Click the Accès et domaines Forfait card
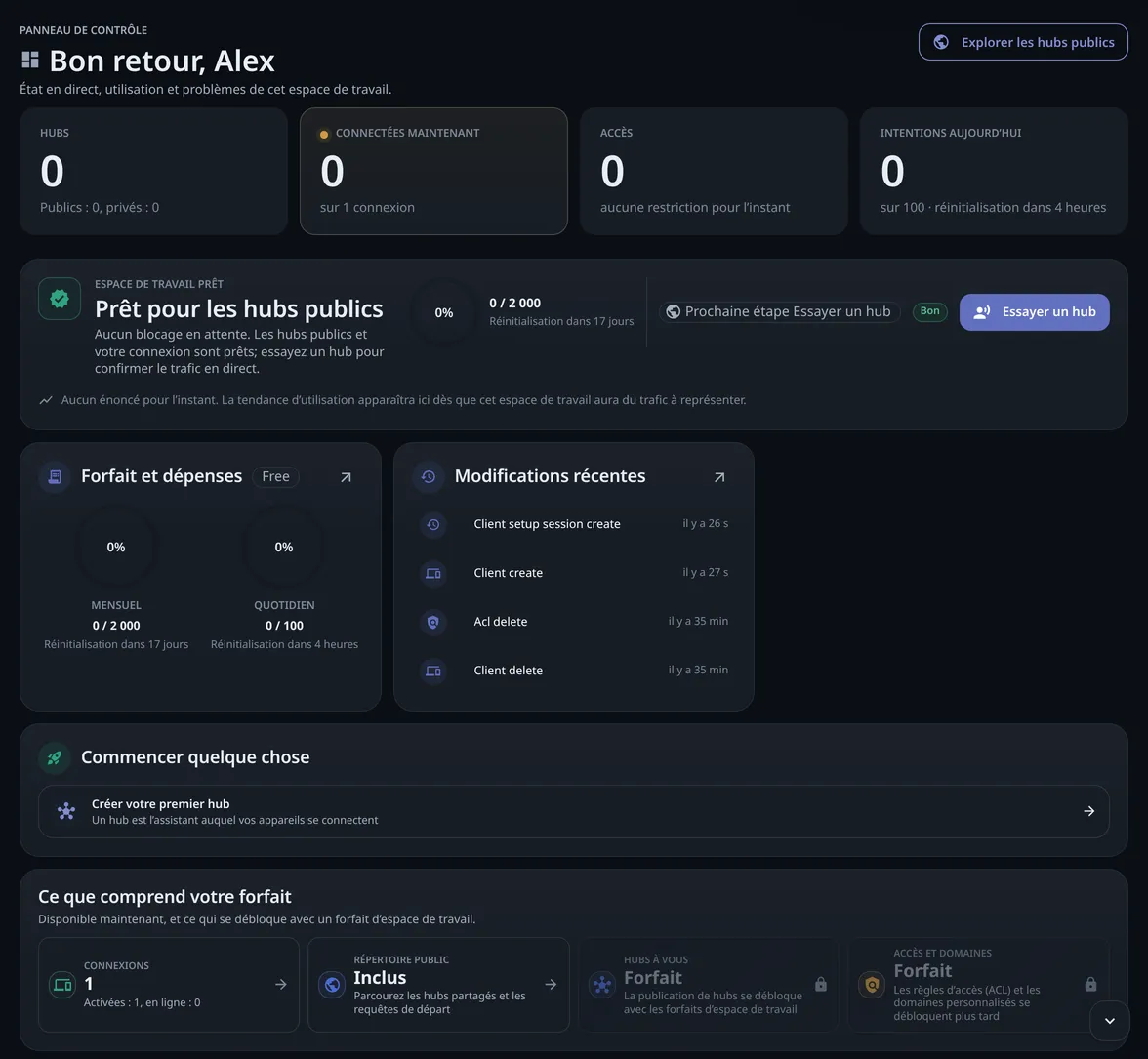This screenshot has height=1059, width=1148. (x=978, y=985)
